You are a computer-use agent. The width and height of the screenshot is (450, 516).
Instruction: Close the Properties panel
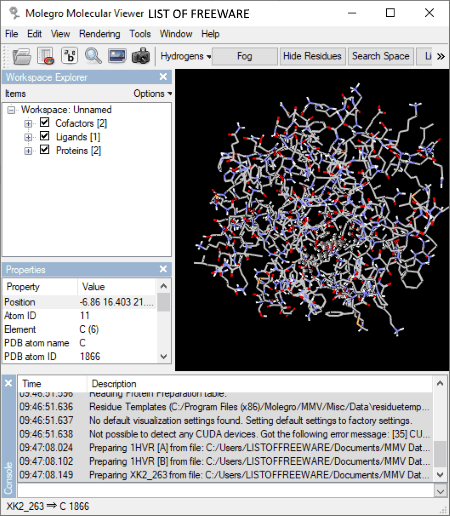(163, 269)
